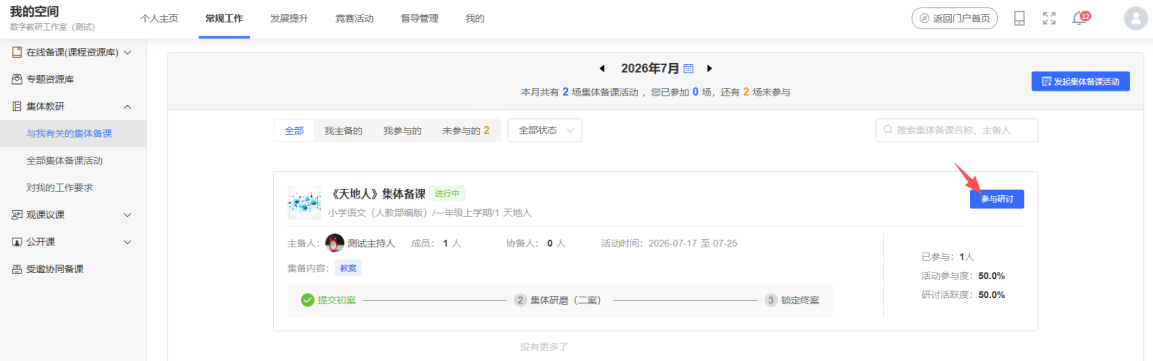Click the 观课议课 sidebar icon

tap(17, 215)
